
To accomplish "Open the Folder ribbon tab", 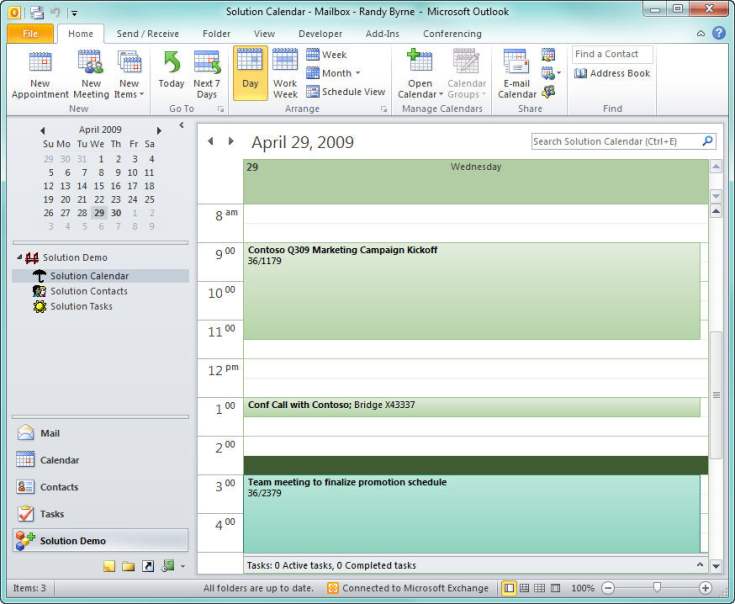I will pos(217,34).
